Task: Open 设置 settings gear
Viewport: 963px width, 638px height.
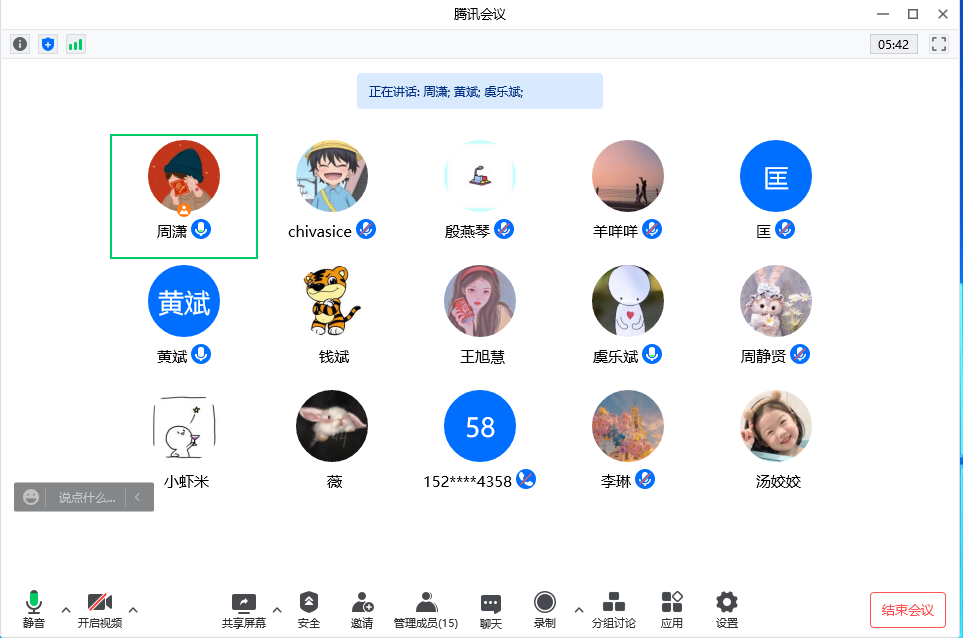Action: (727, 609)
